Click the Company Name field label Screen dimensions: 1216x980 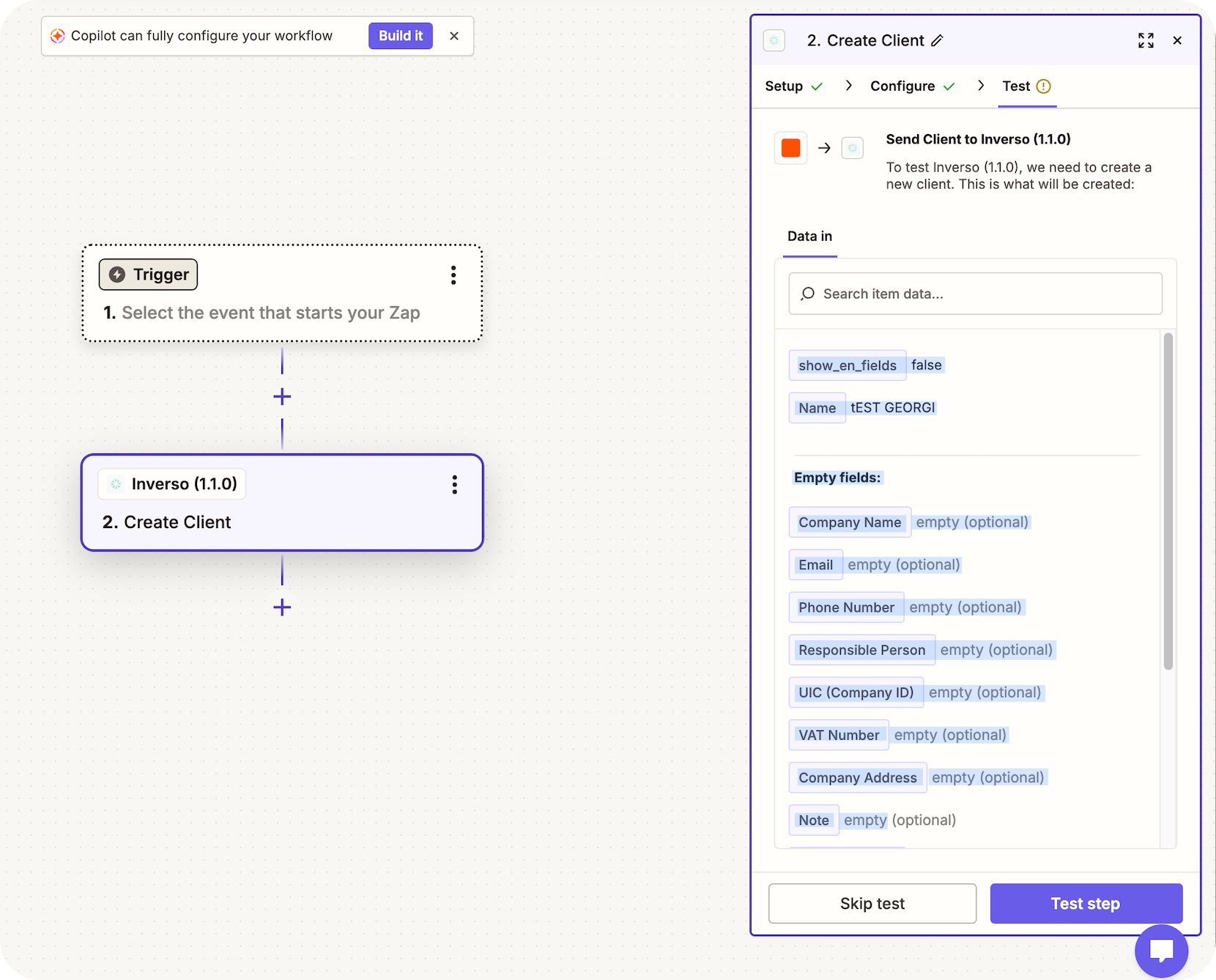tap(850, 522)
